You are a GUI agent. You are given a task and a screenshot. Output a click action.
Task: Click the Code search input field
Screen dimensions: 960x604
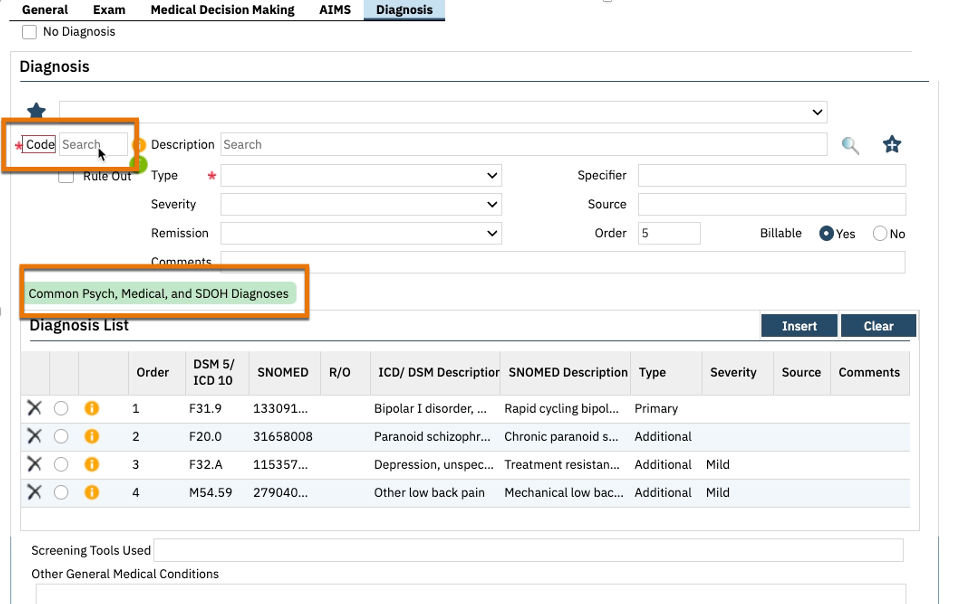[93, 145]
